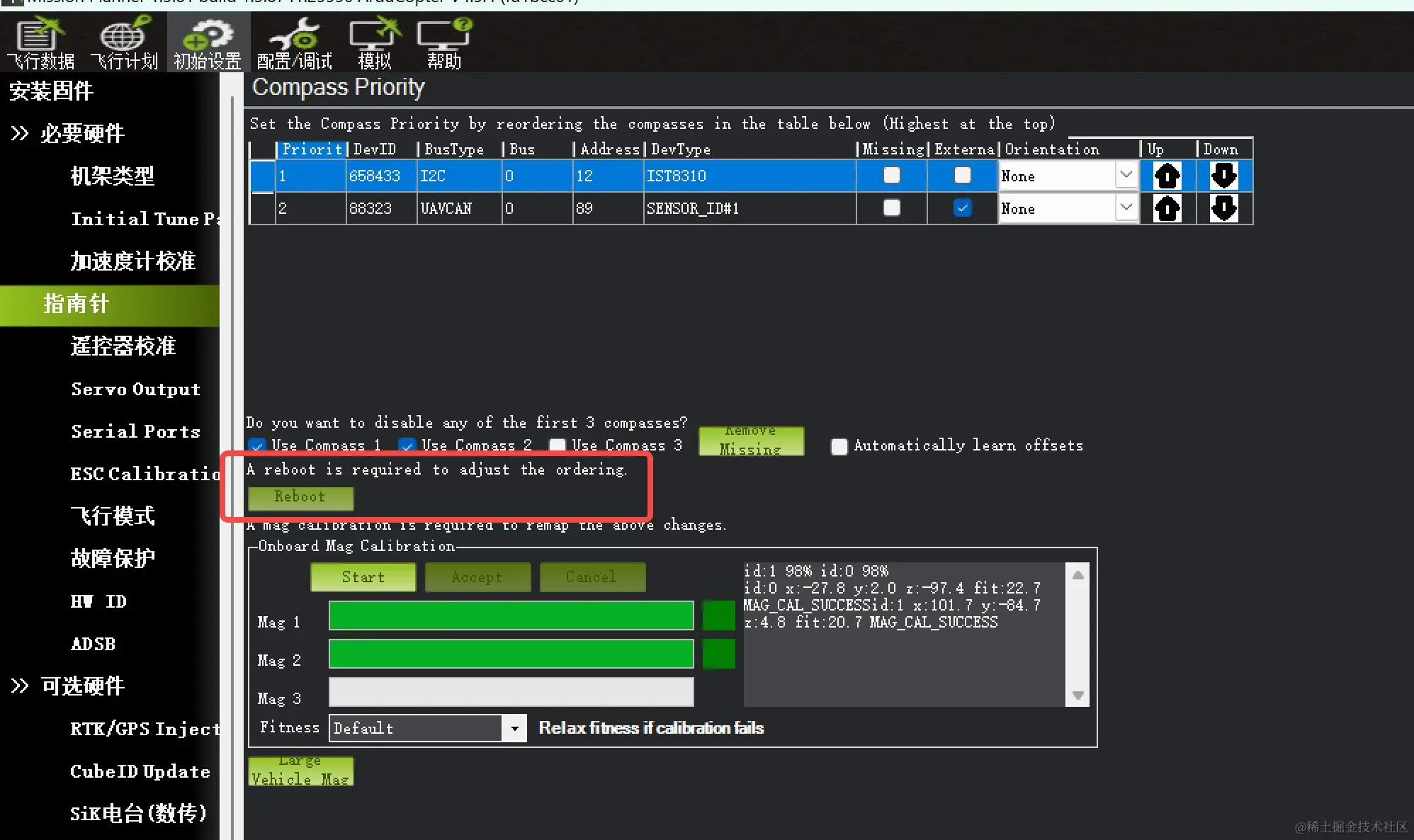Image resolution: width=1414 pixels, height=840 pixels.
Task: Start onboard mag calibration
Action: click(x=363, y=577)
